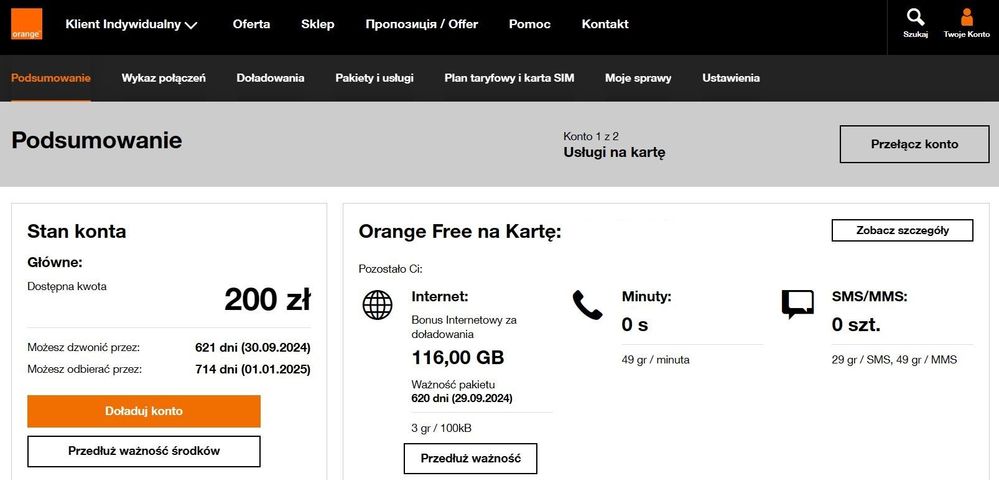Click the Zobacz szczegóły button
999x480 pixels.
(x=902, y=230)
